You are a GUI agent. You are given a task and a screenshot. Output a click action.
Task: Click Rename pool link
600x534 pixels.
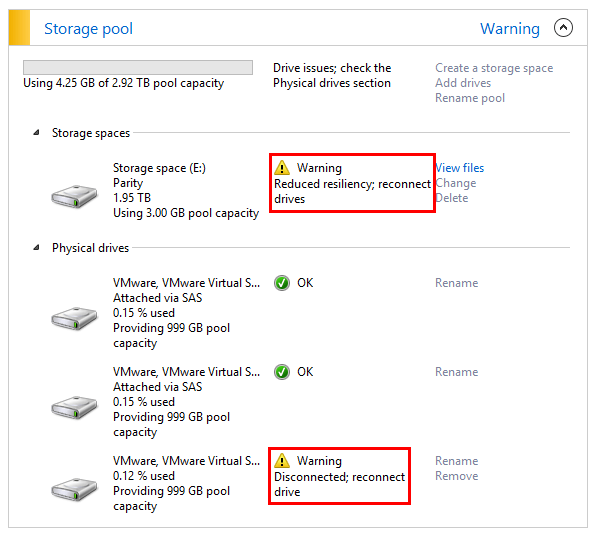pyautogui.click(x=470, y=98)
